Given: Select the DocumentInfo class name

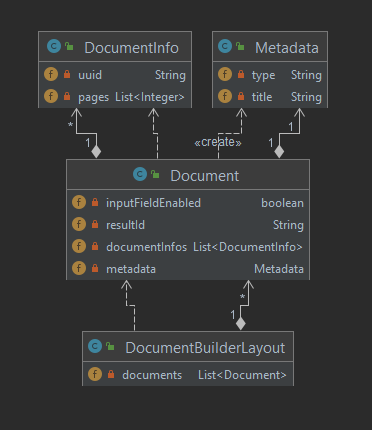Looking at the screenshot, I should [x=132, y=48].
